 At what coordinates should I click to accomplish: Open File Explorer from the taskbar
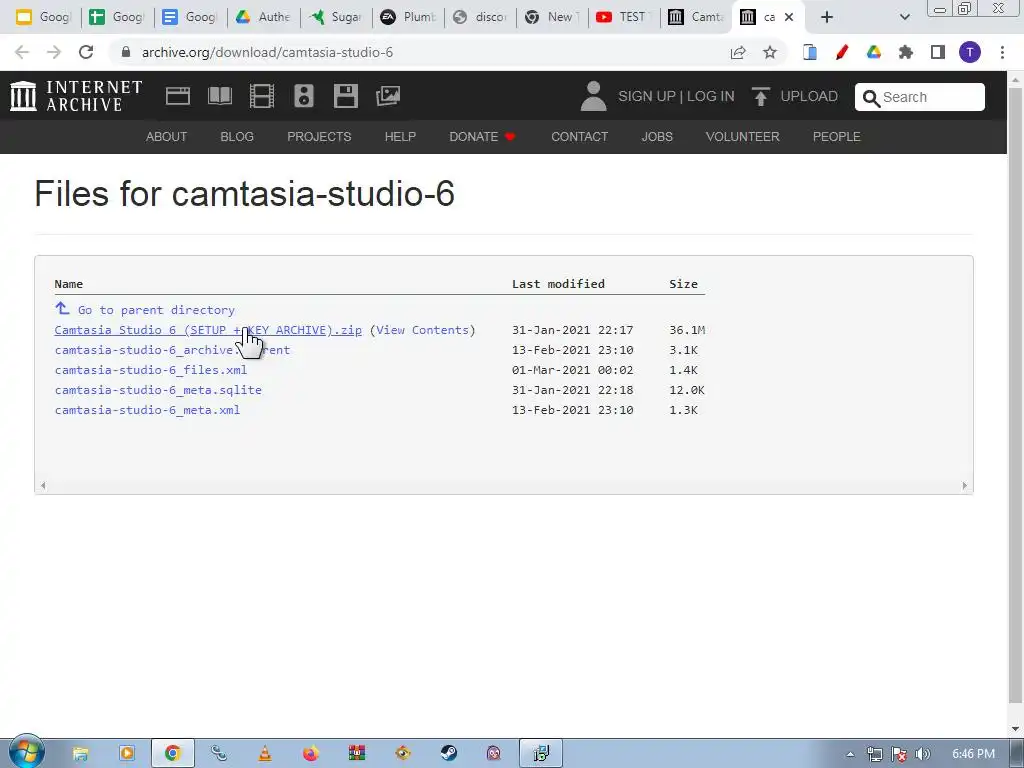click(x=80, y=754)
